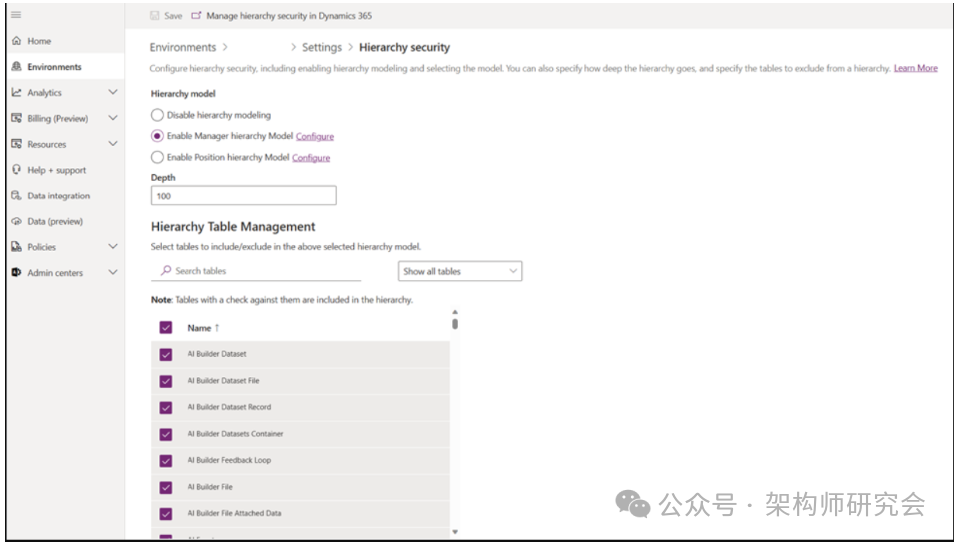Click the Help + support headset icon
Viewport: 956px width, 543px height.
click(x=16, y=170)
